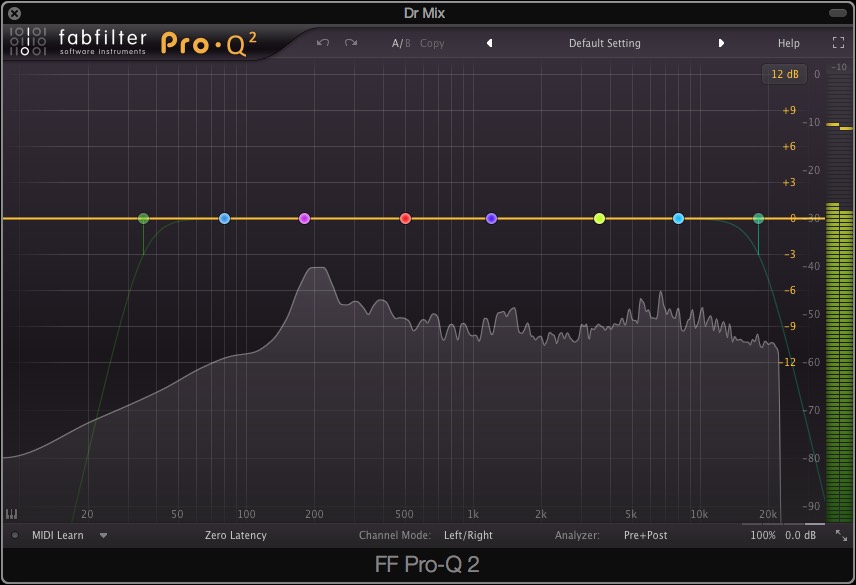Select the cyan band node near 8k
This screenshot has width=856, height=585.
click(679, 218)
